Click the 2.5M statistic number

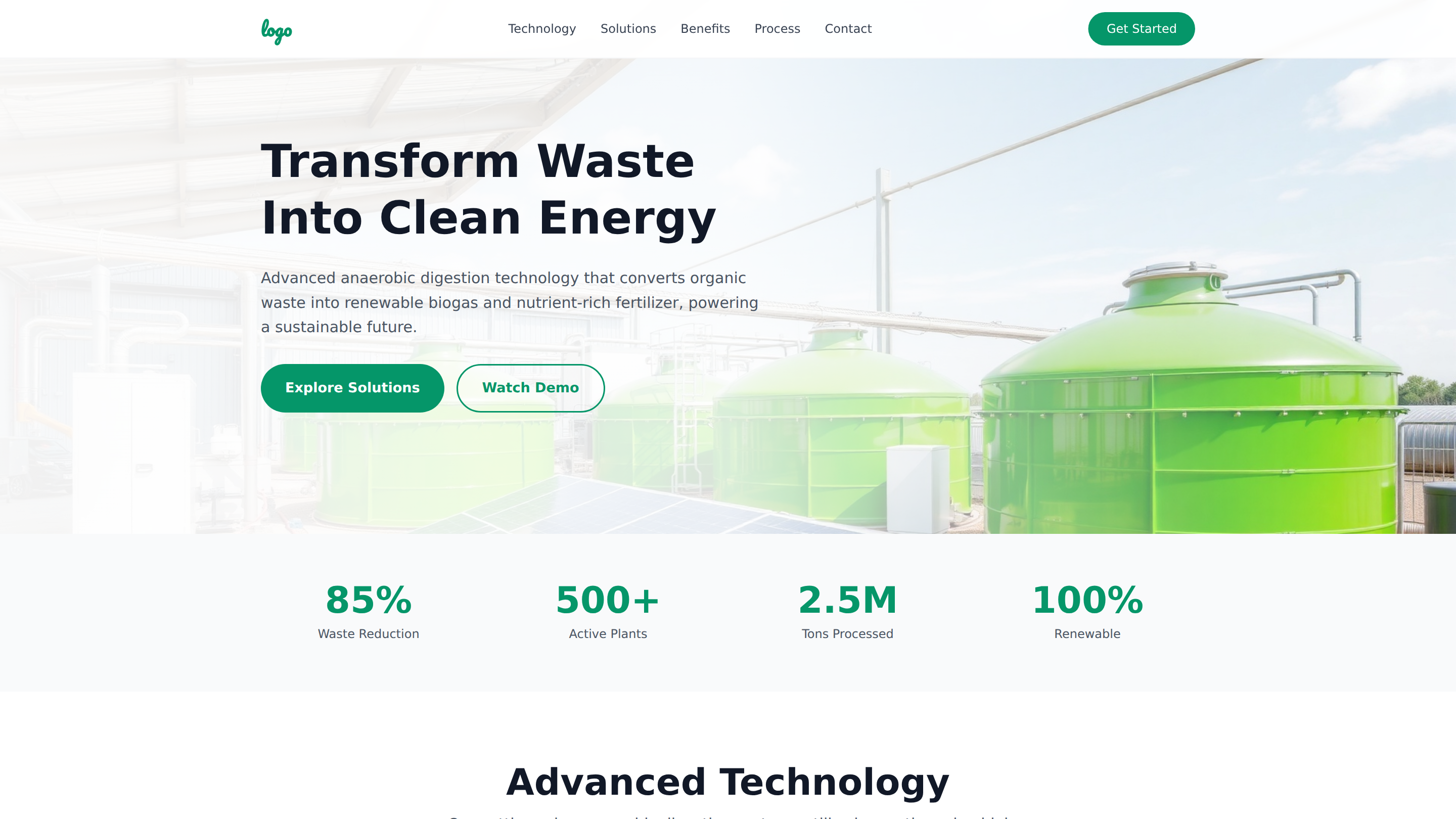tap(847, 600)
